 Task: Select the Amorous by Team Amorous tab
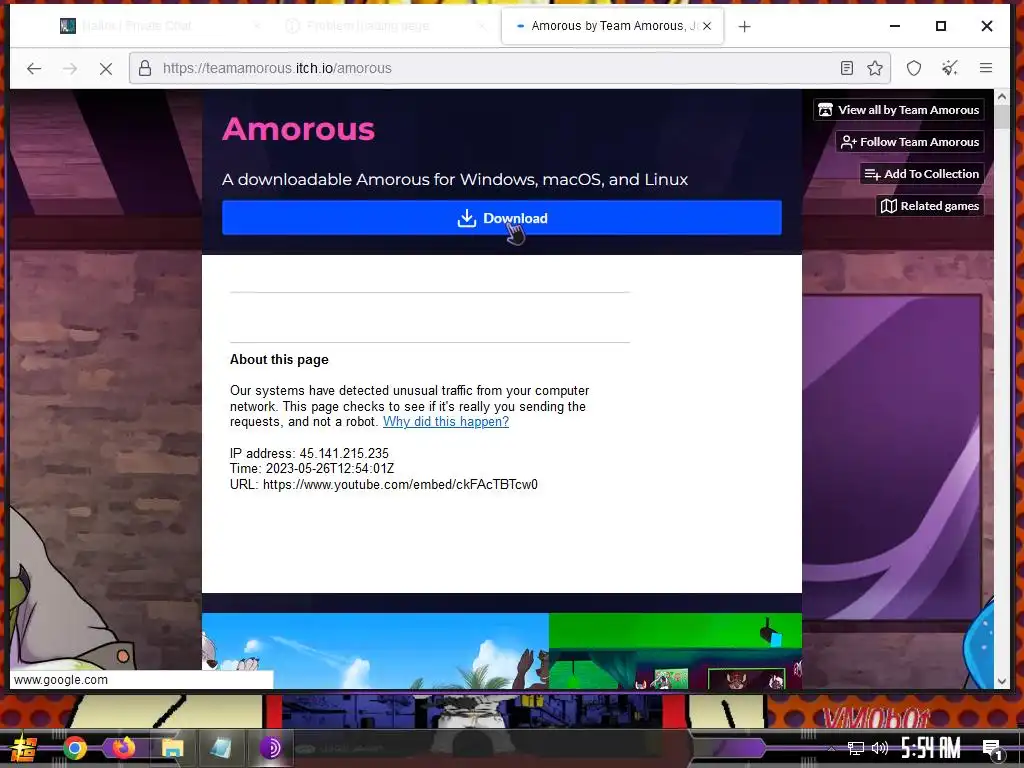click(613, 26)
